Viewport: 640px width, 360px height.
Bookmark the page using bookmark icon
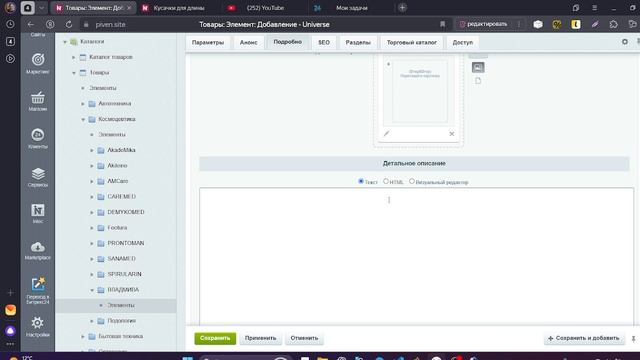(442, 24)
